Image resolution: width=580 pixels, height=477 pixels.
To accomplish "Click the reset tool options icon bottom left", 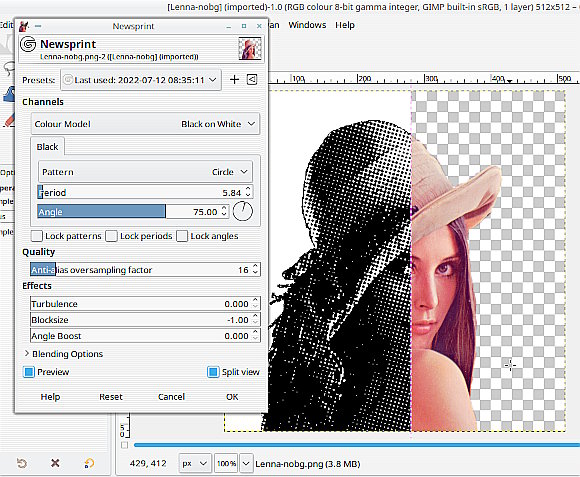I will click(x=22, y=463).
